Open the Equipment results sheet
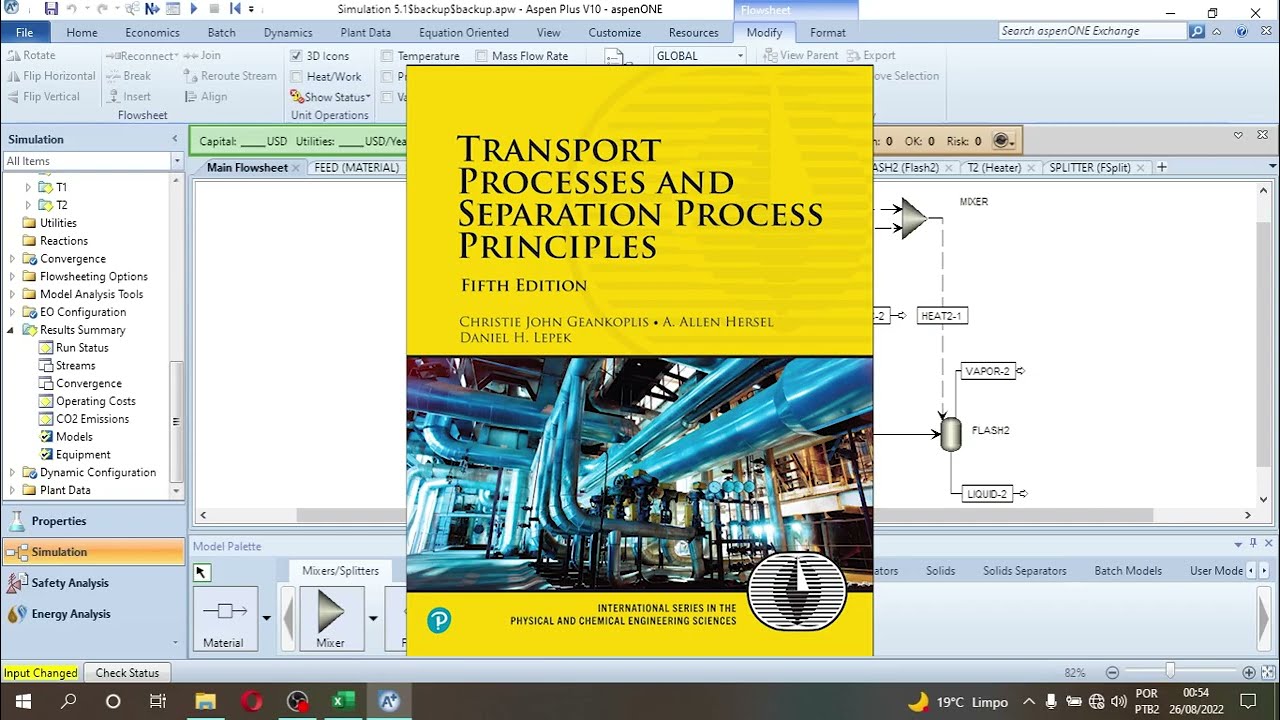 click(83, 455)
